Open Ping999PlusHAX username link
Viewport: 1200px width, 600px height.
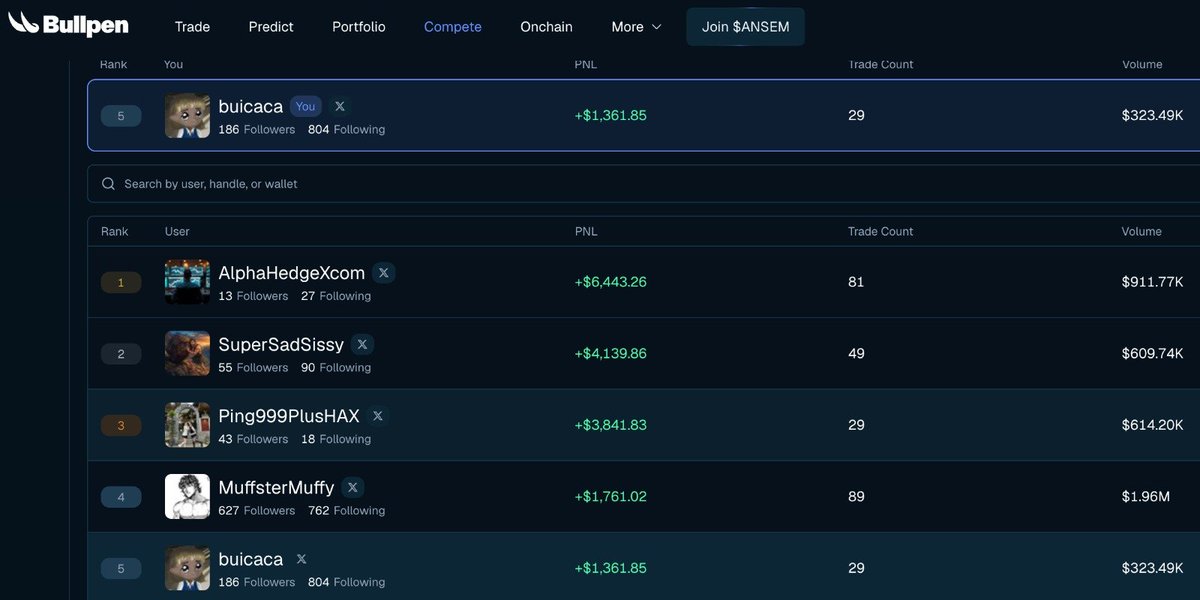tap(289, 416)
